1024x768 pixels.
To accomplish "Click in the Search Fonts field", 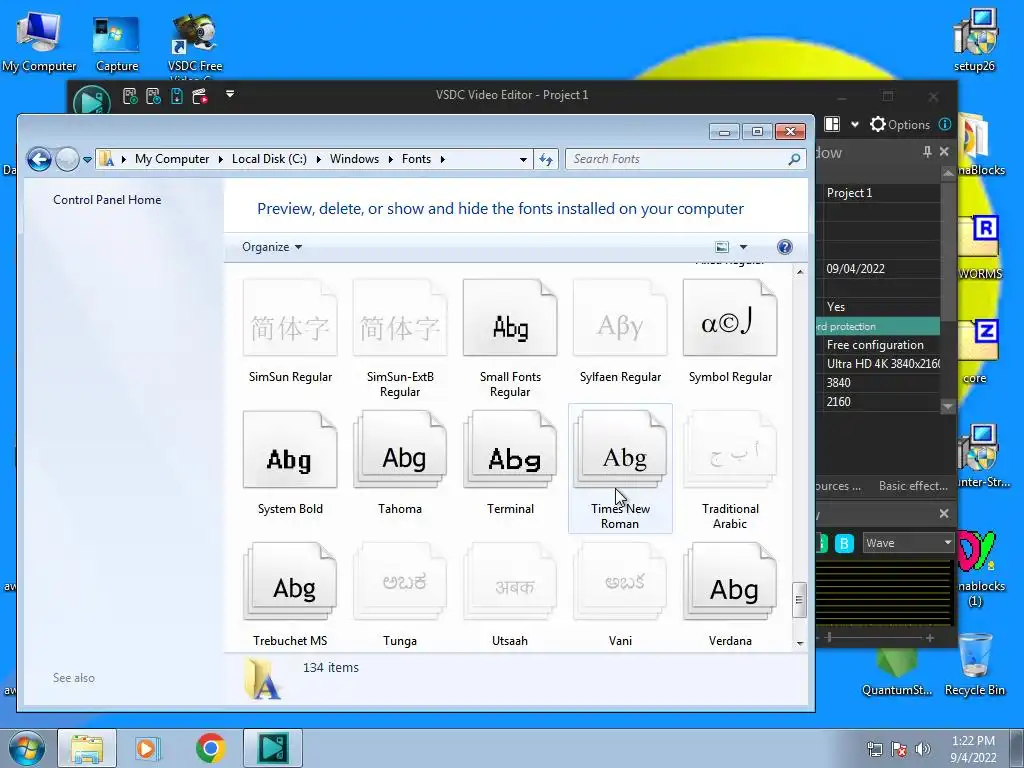I will [676, 159].
